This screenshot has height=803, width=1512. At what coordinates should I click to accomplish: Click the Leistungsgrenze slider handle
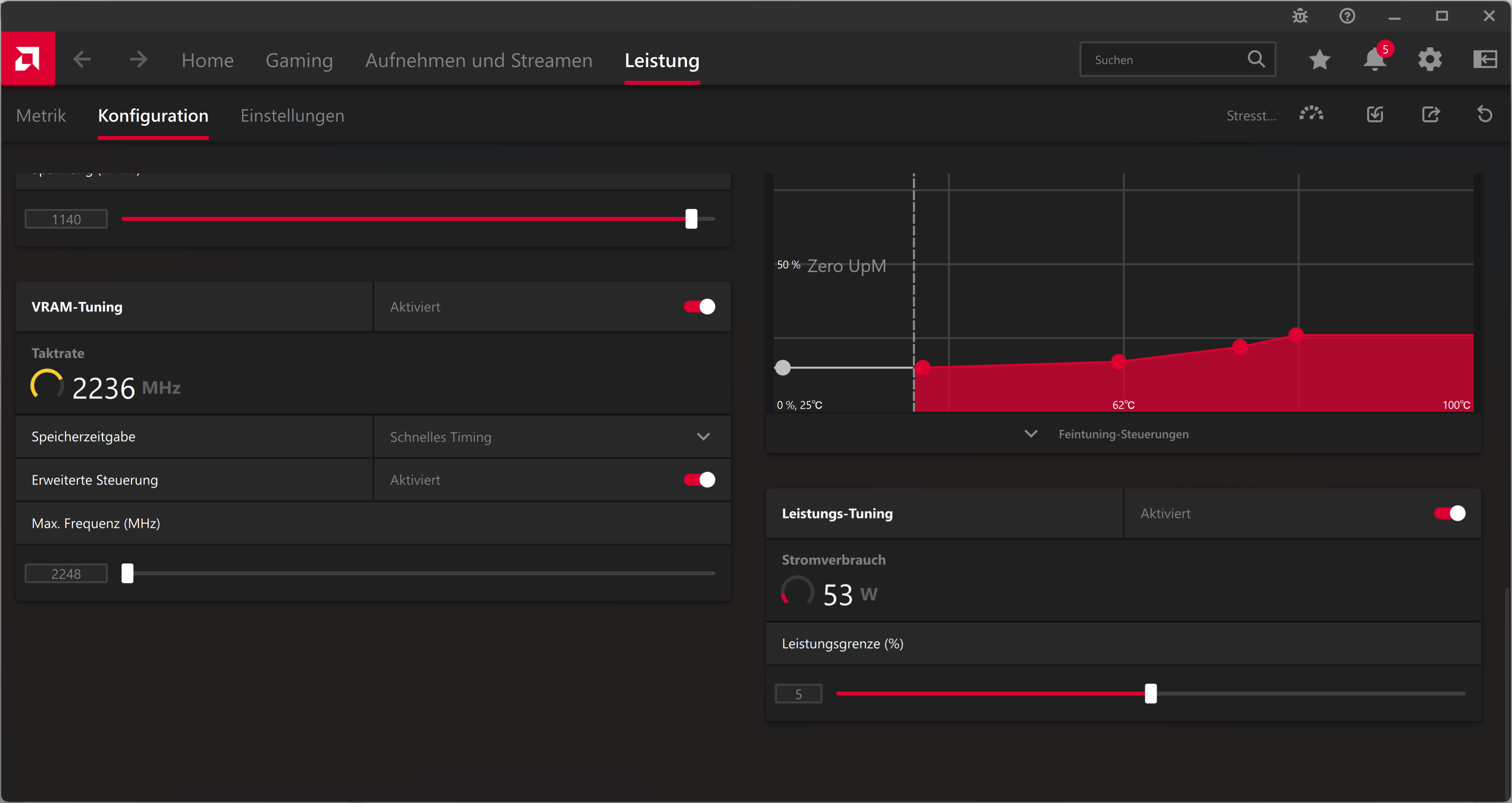click(1150, 693)
